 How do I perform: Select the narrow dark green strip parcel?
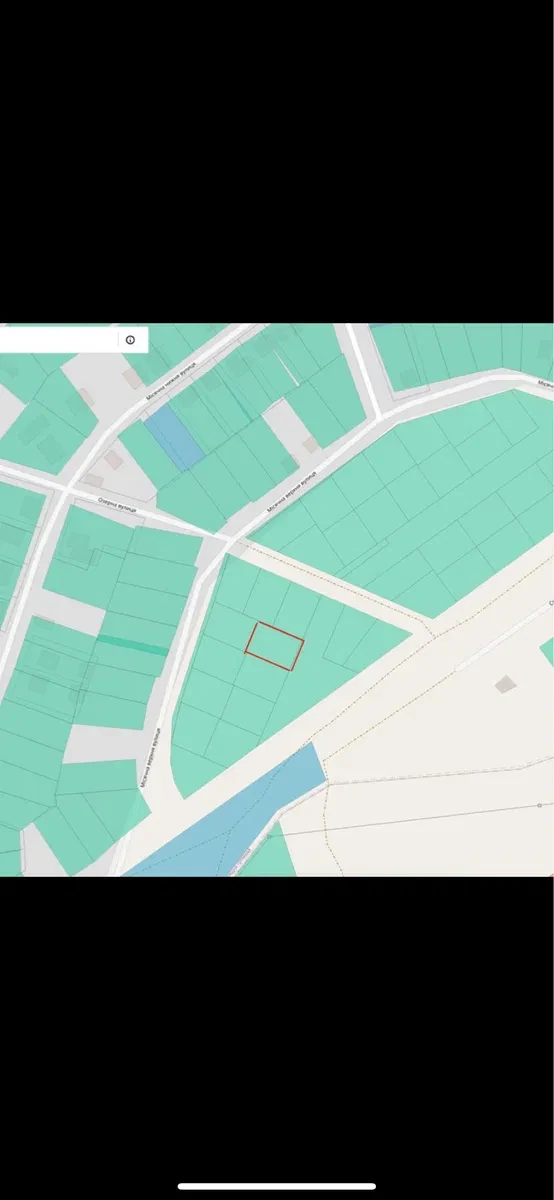pyautogui.click(x=132, y=643)
